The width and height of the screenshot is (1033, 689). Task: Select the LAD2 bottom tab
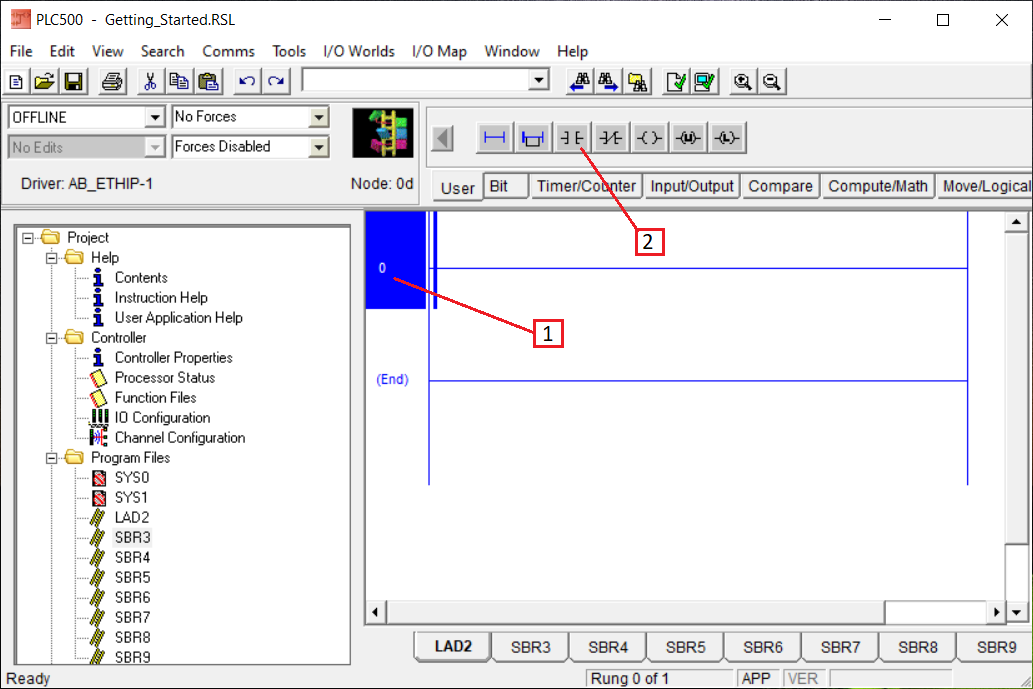453,646
